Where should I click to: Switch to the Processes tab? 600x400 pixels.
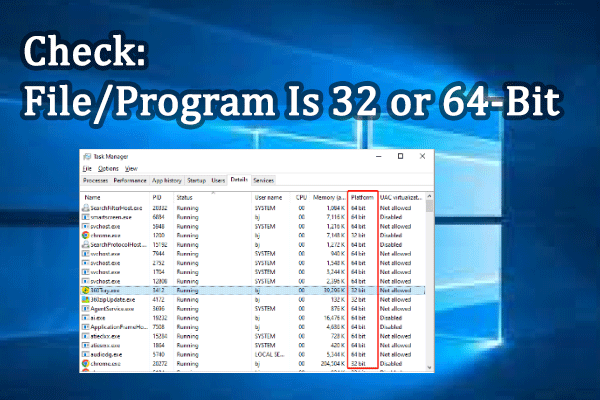click(96, 180)
